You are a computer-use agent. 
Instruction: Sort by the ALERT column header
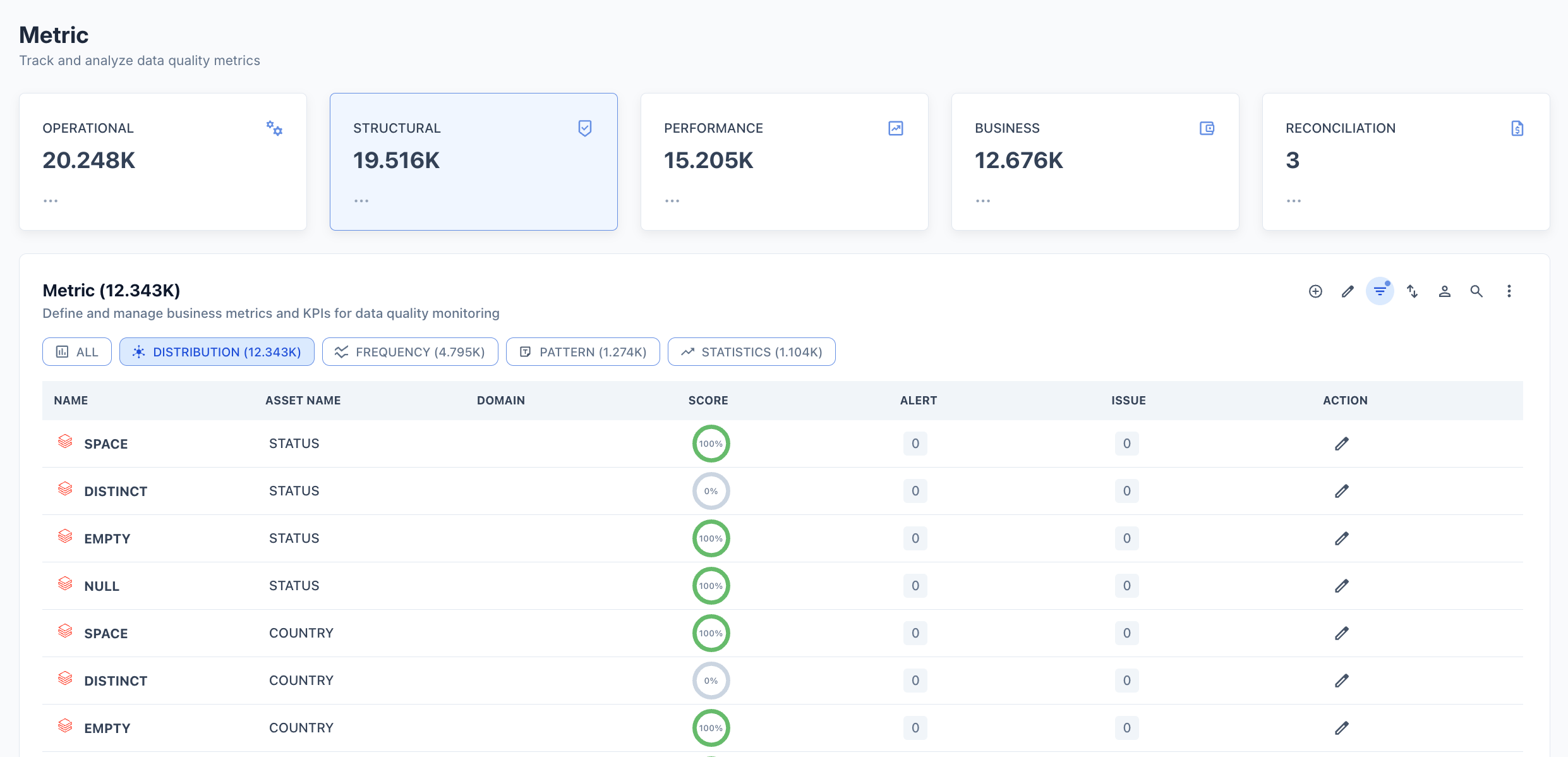click(x=919, y=401)
